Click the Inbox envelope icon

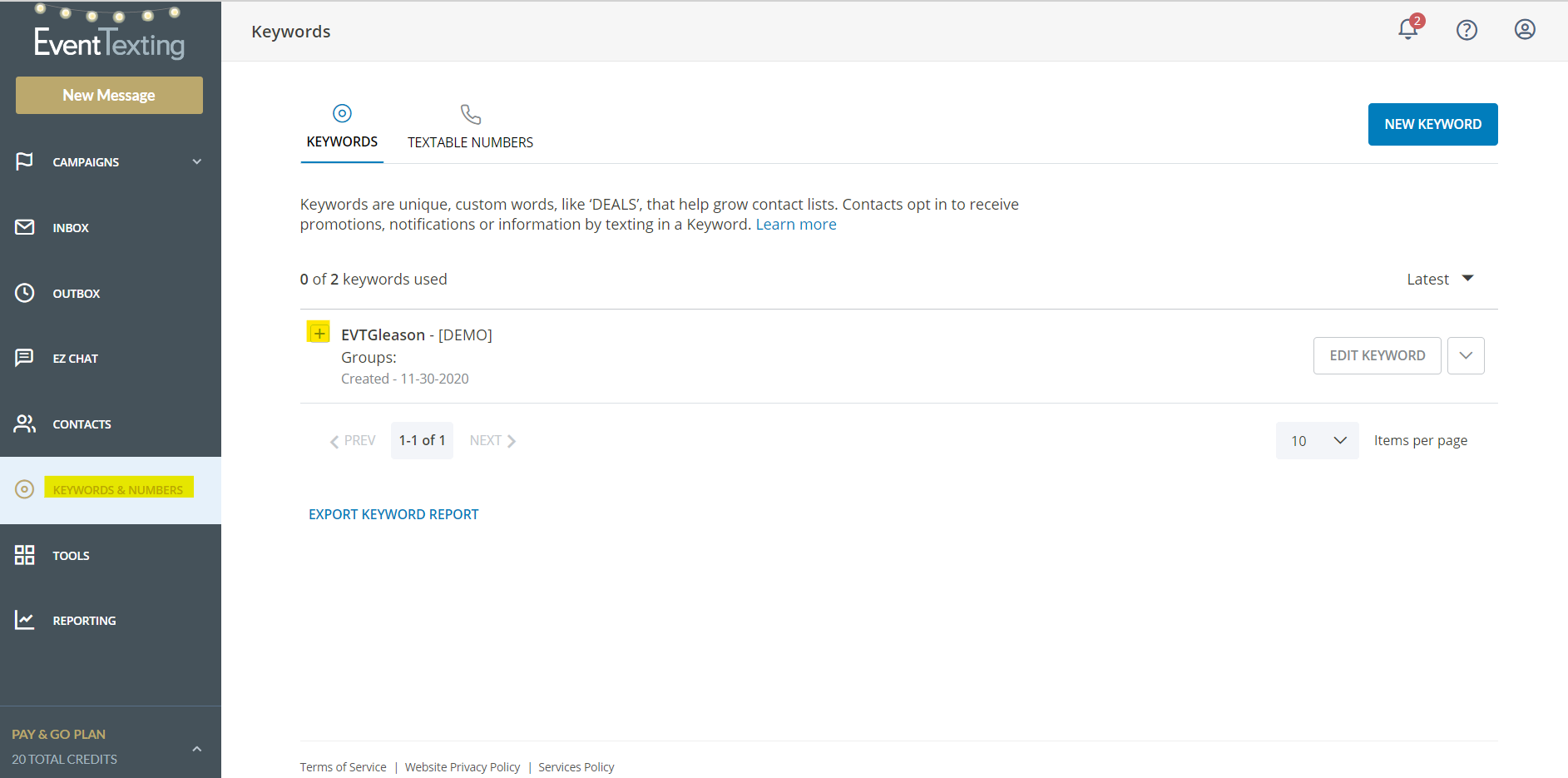point(25,227)
